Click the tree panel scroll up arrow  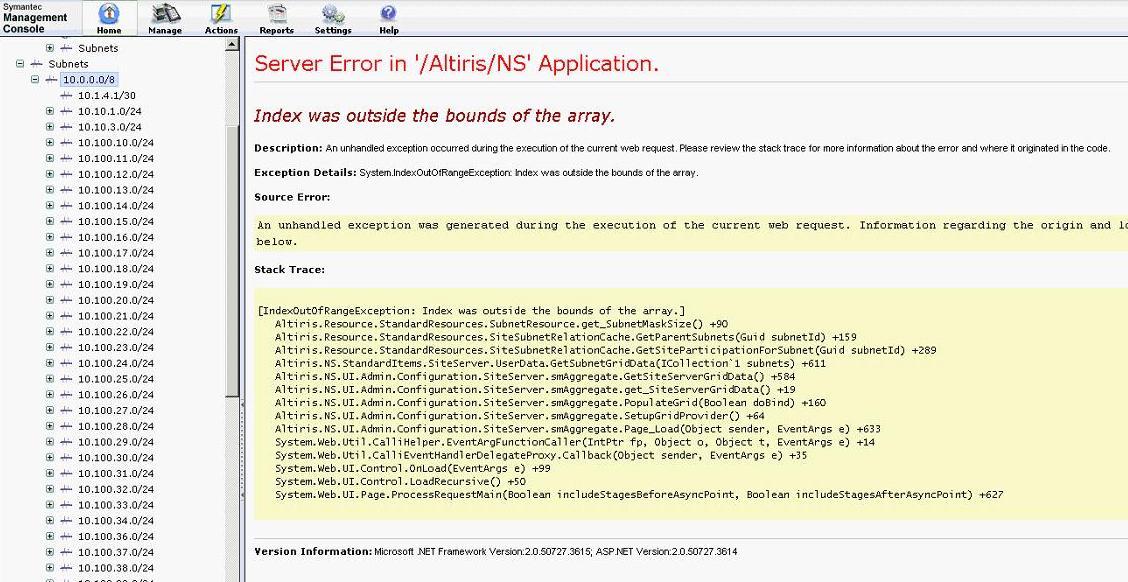(233, 45)
